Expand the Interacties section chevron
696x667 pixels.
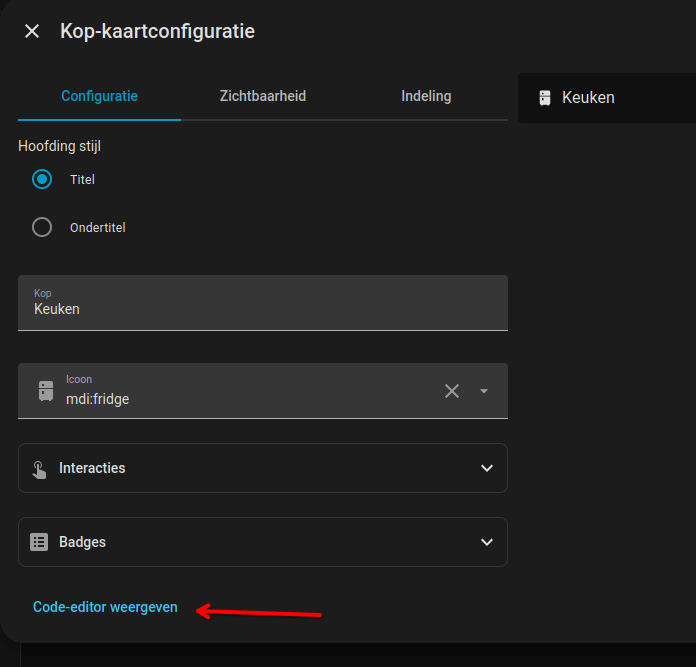[x=487, y=468]
